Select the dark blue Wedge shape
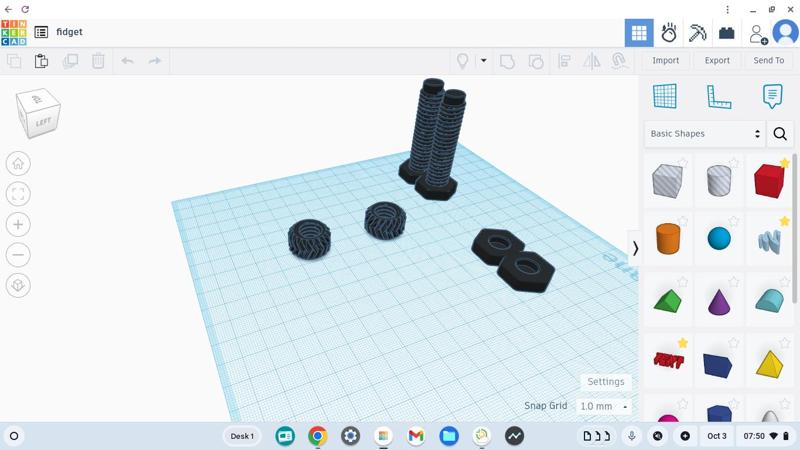Screen dimensions: 800x450 pyautogui.click(x=717, y=365)
